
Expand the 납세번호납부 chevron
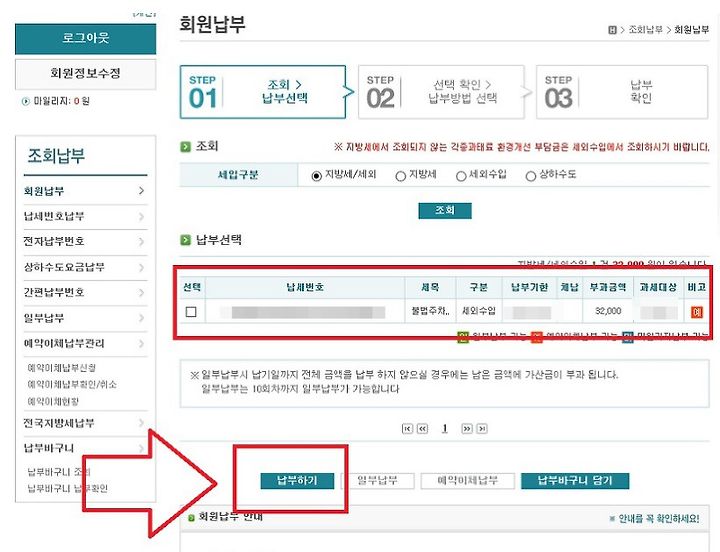point(141,216)
